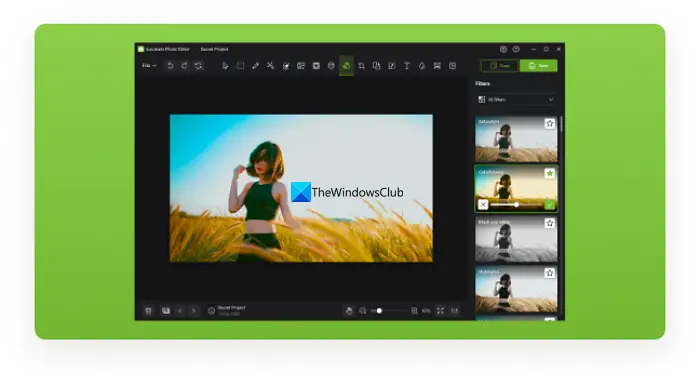Click the zoom in magnifier icon
The image size is (700, 385).
coord(414,310)
